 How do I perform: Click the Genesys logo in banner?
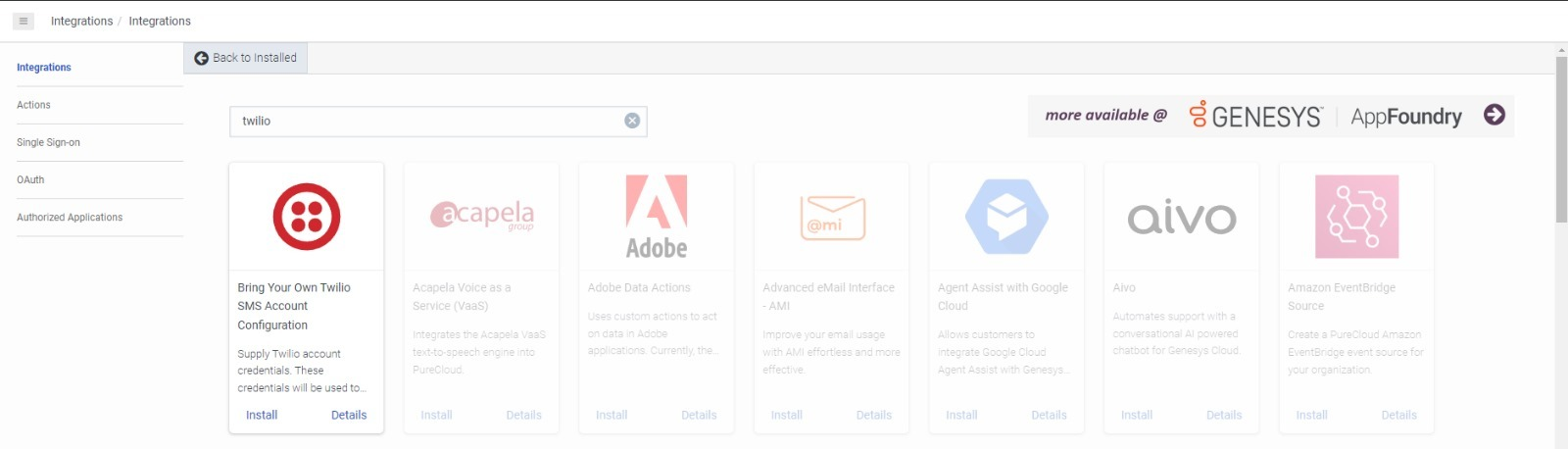click(x=1255, y=116)
